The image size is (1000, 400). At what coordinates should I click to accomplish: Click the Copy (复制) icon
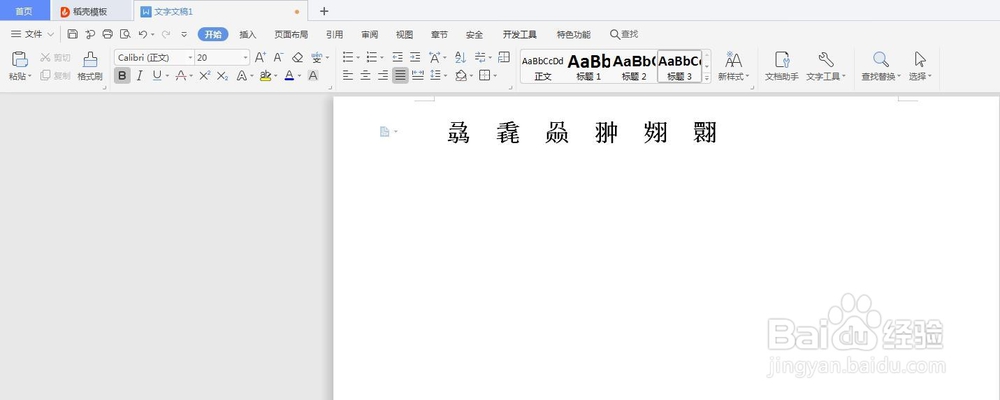45,75
